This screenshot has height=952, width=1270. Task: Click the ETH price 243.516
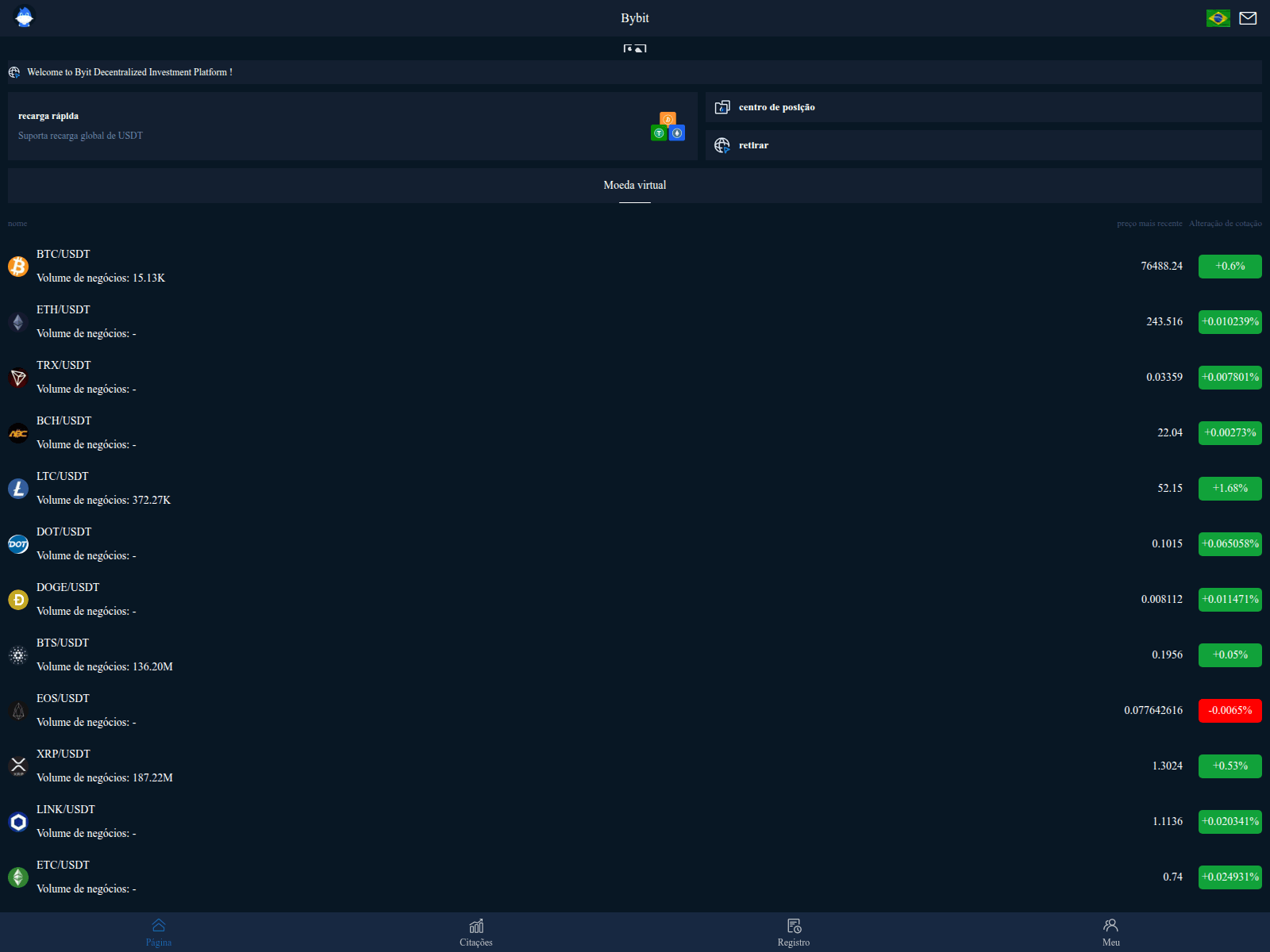coord(1164,322)
